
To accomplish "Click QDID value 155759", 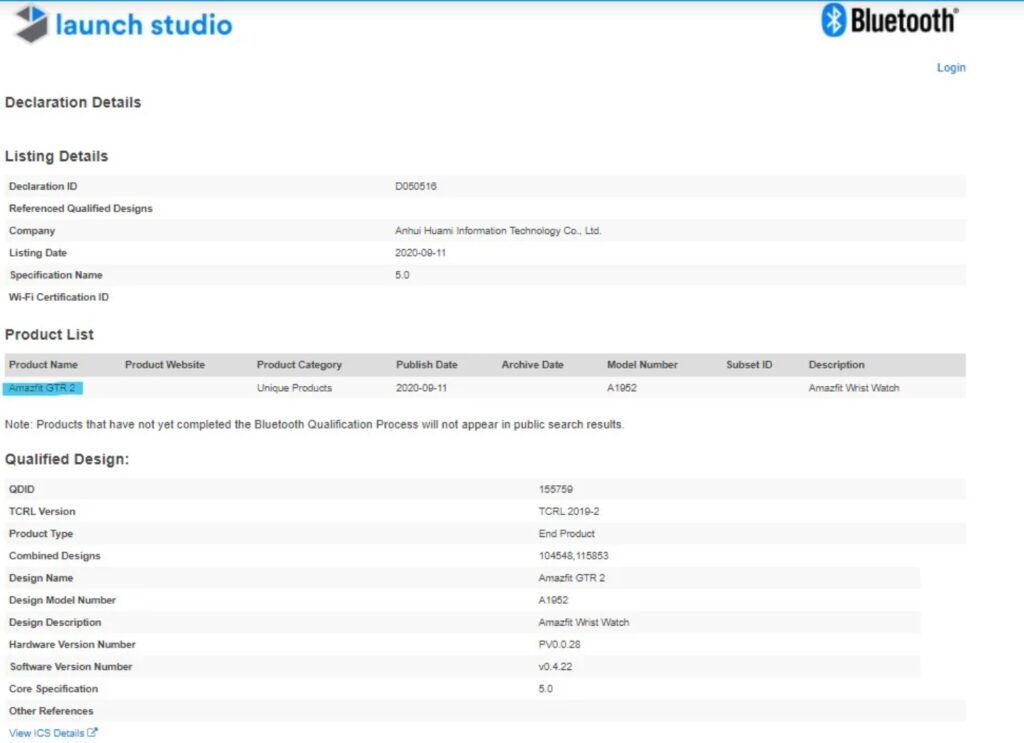I will click(556, 489).
